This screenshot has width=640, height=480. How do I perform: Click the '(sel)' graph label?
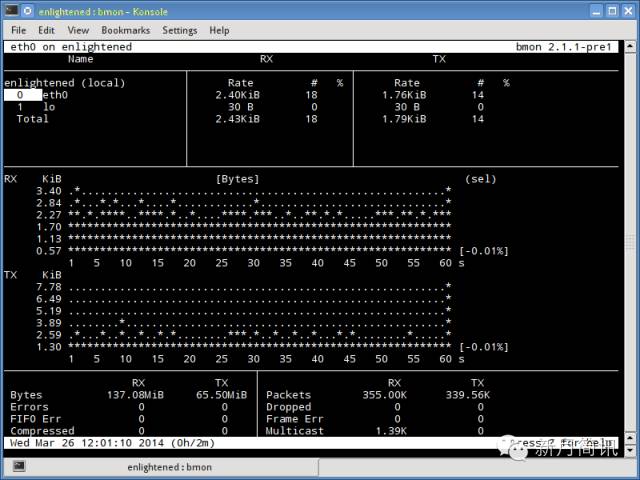480,179
